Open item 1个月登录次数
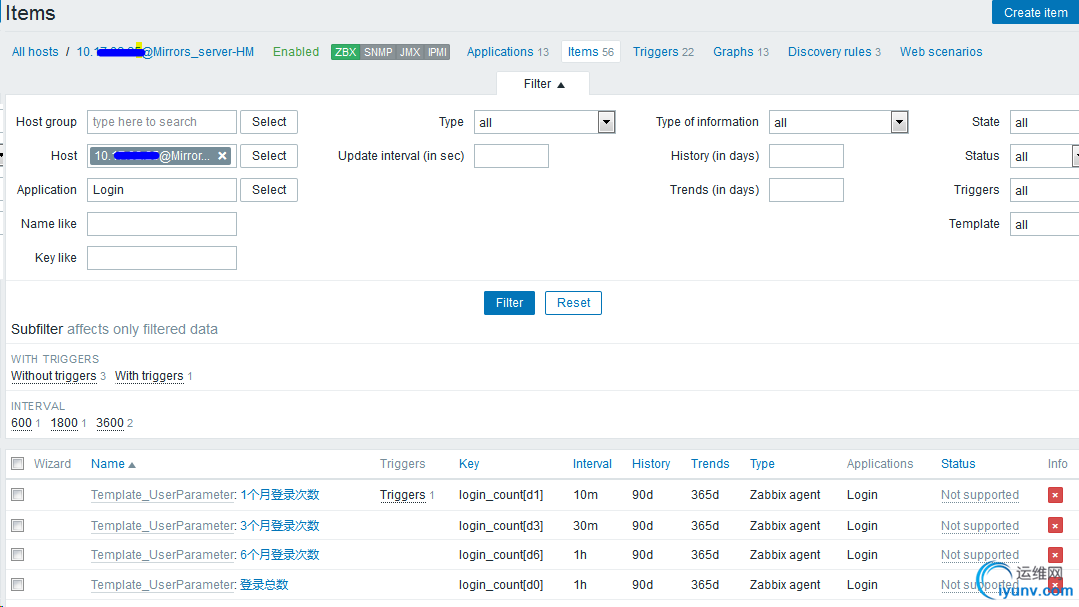The width and height of the screenshot is (1079, 607). pyautogui.click(x=279, y=495)
